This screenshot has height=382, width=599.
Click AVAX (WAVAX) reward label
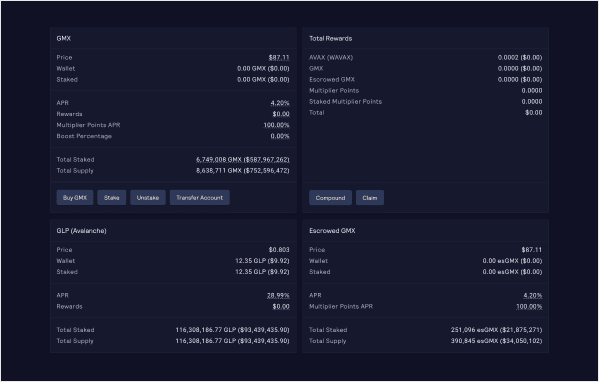(x=331, y=58)
